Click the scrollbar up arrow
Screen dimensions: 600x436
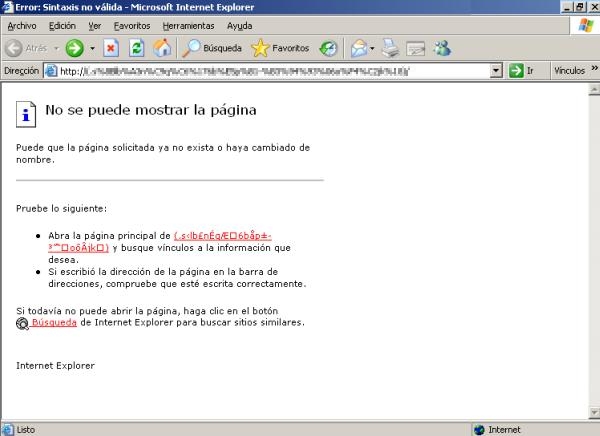[594, 90]
